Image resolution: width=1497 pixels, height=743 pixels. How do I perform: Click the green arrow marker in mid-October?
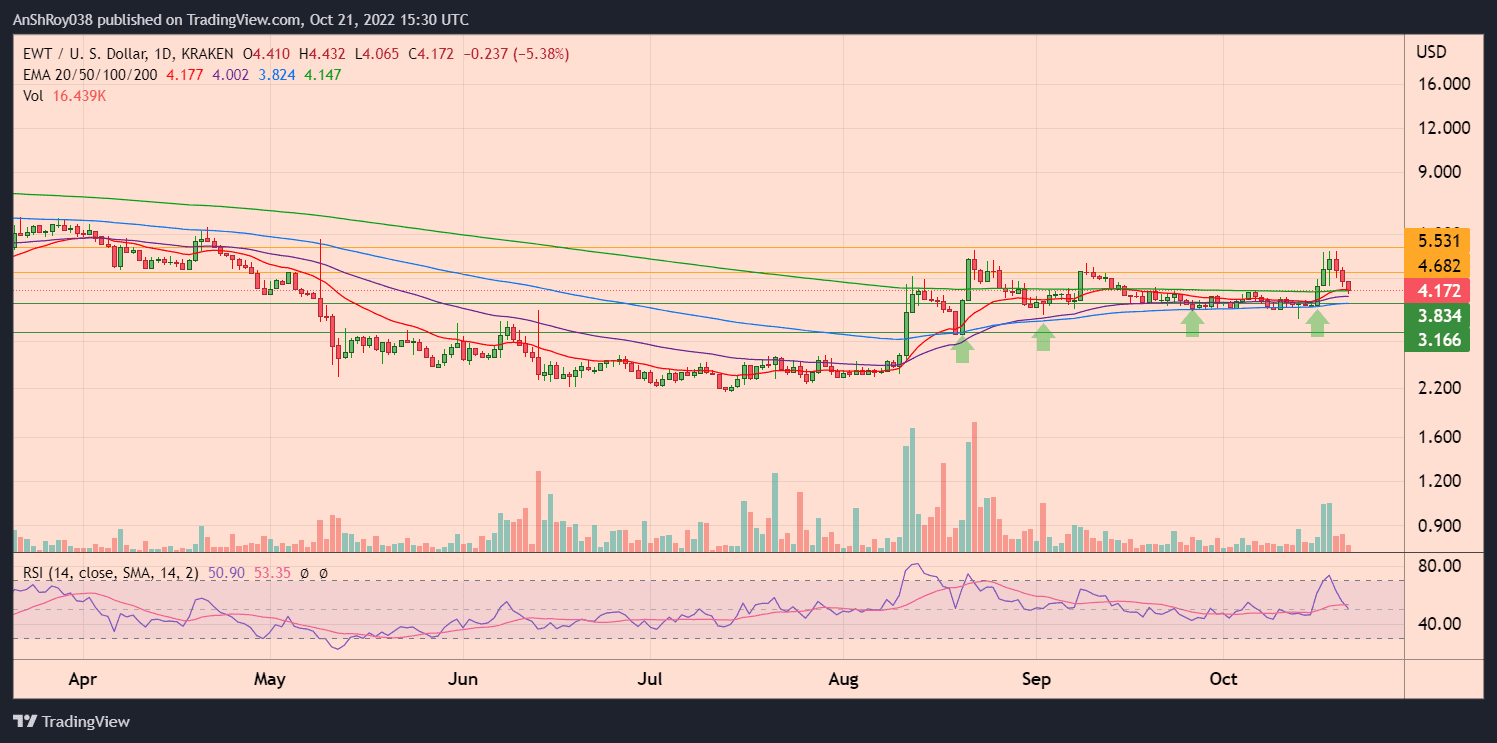pyautogui.click(x=1317, y=322)
